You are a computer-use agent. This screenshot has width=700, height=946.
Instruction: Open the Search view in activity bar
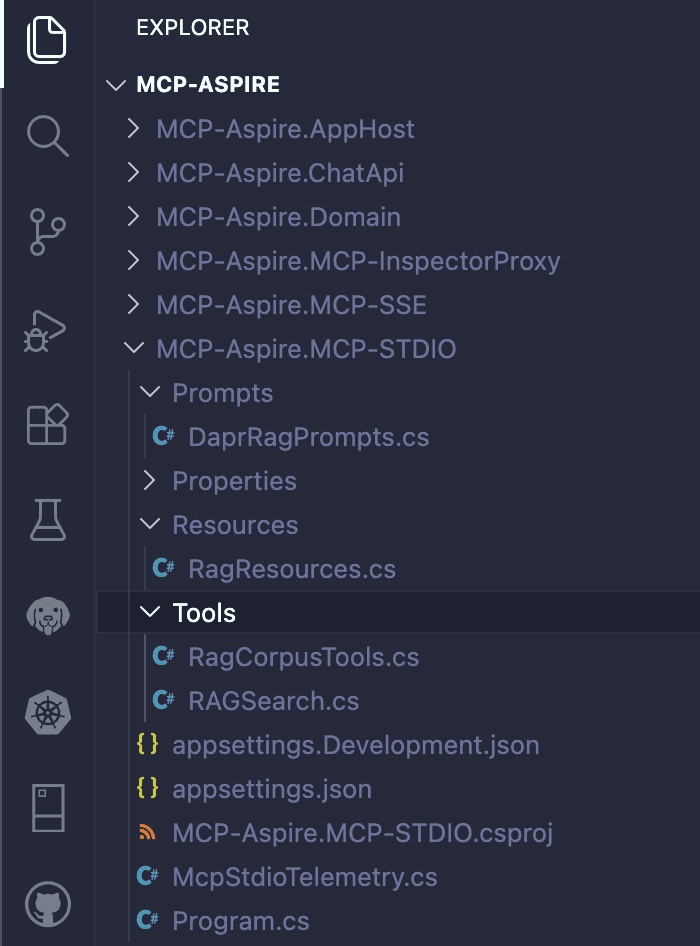click(48, 136)
